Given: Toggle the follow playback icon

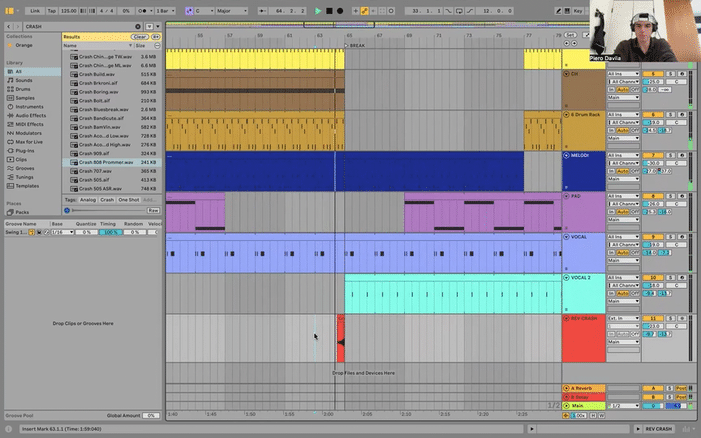Looking at the screenshot, I should coord(263,11).
